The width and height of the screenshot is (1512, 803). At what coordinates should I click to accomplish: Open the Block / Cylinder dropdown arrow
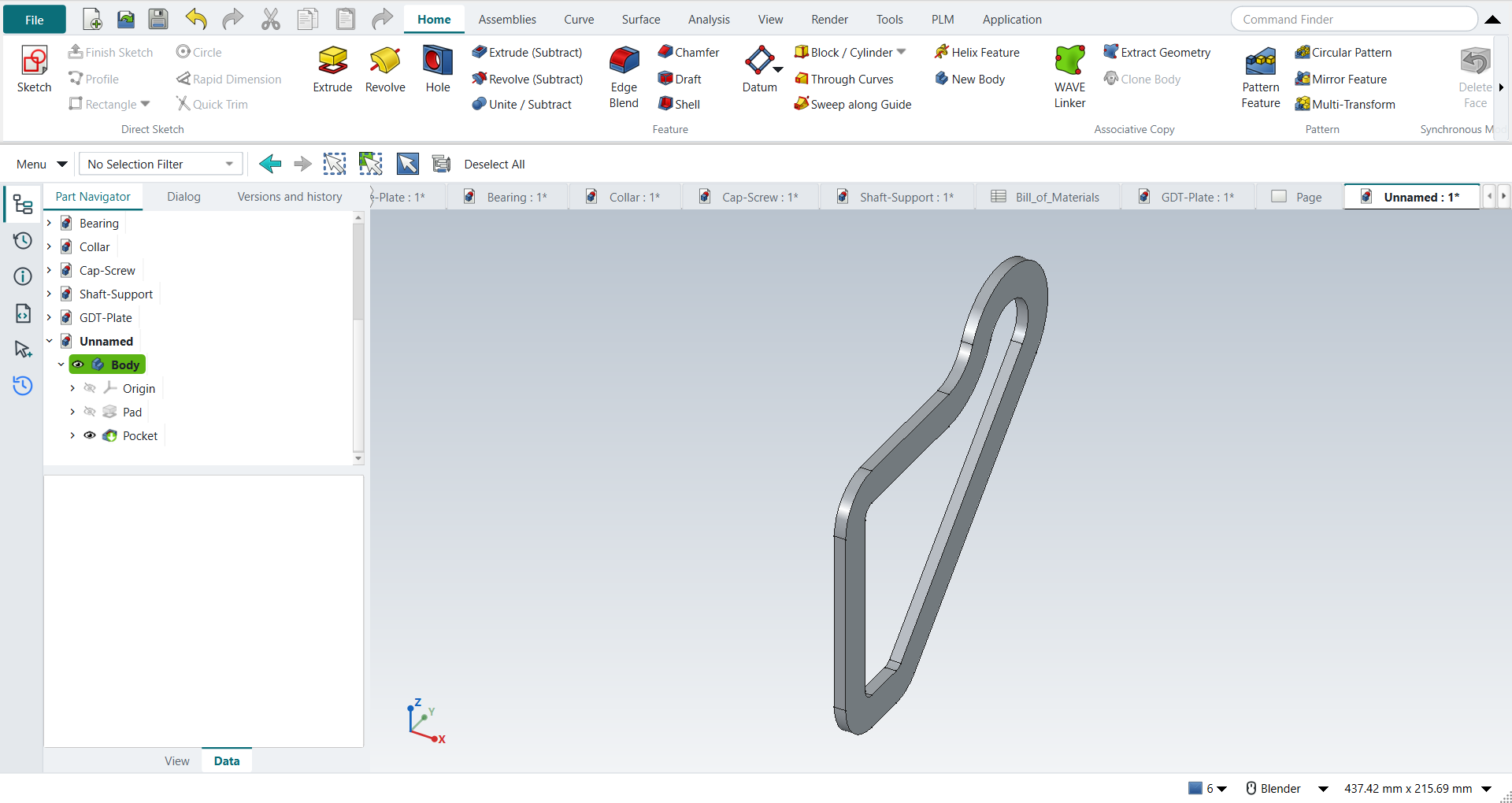[901, 52]
